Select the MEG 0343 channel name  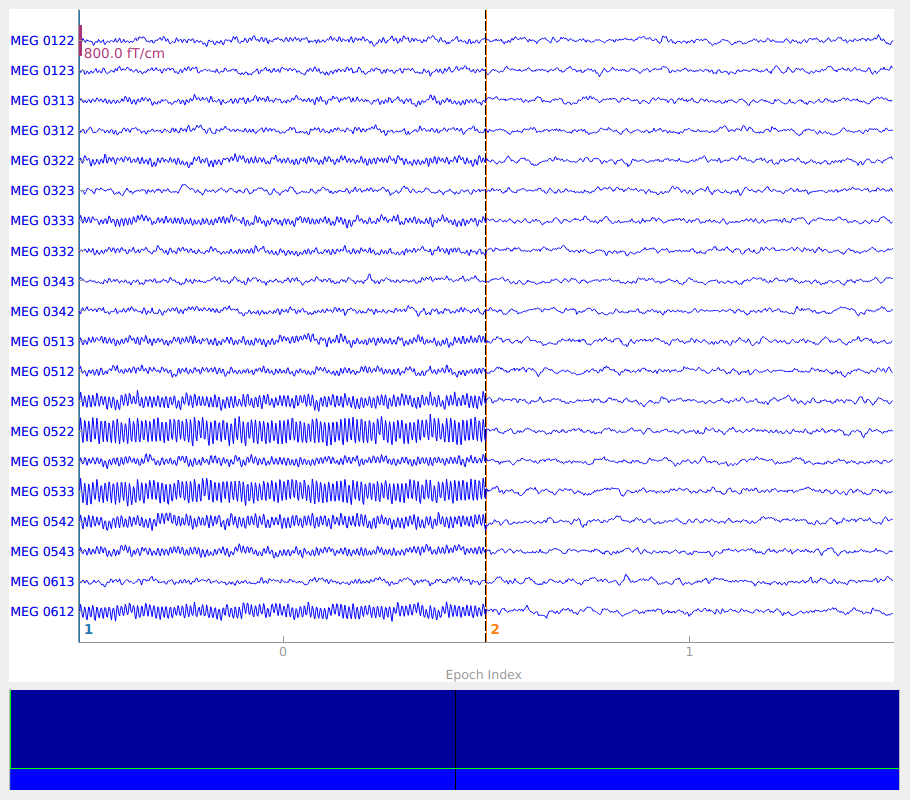(x=42, y=281)
